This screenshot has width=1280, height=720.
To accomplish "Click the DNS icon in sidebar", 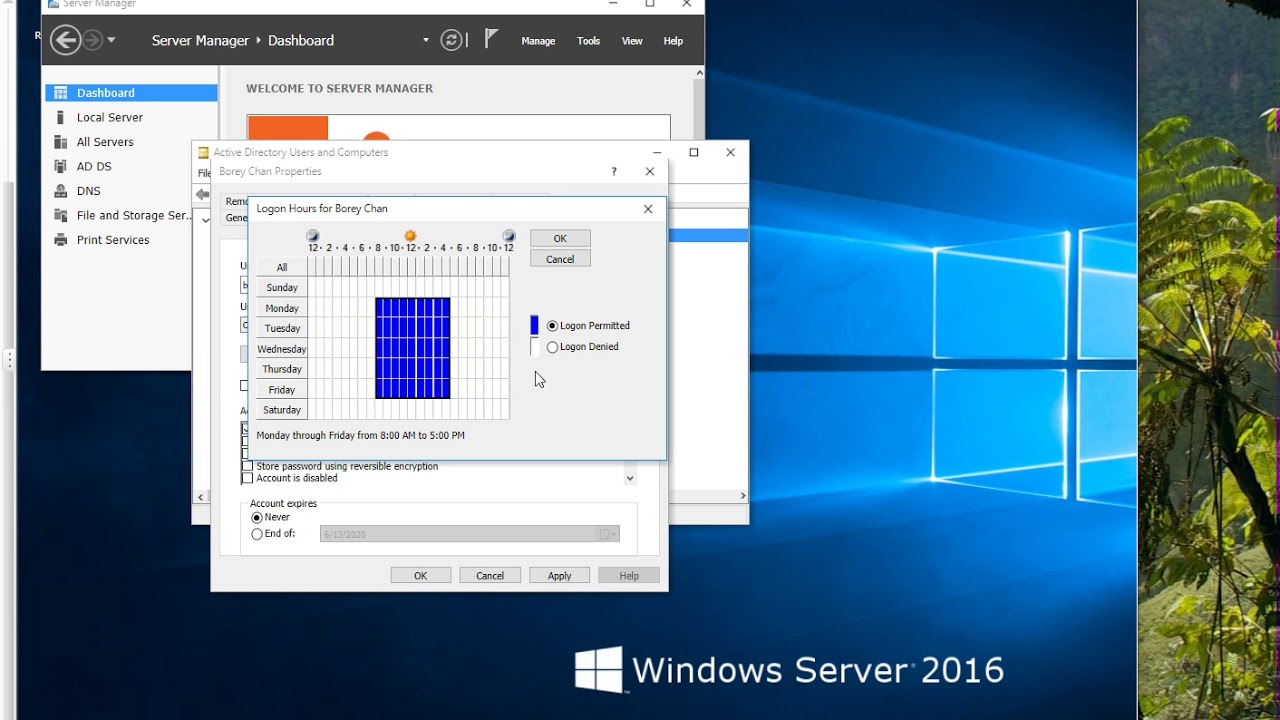I will (60, 191).
